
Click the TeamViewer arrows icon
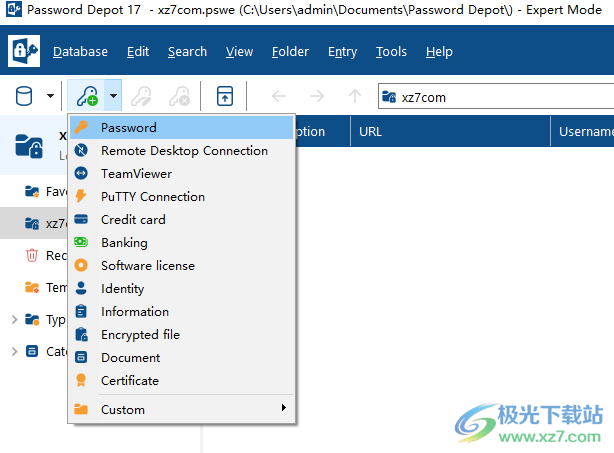tap(81, 173)
